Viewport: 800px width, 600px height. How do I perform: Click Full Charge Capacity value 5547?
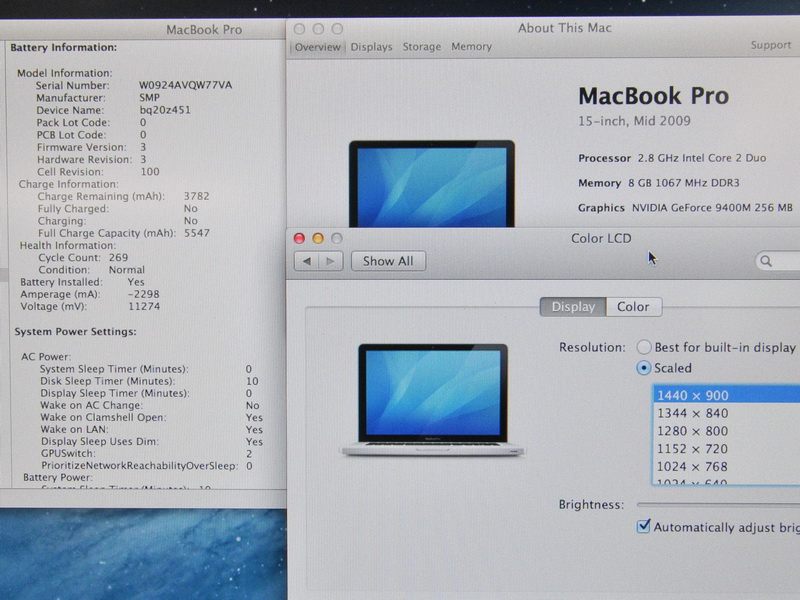tap(197, 233)
